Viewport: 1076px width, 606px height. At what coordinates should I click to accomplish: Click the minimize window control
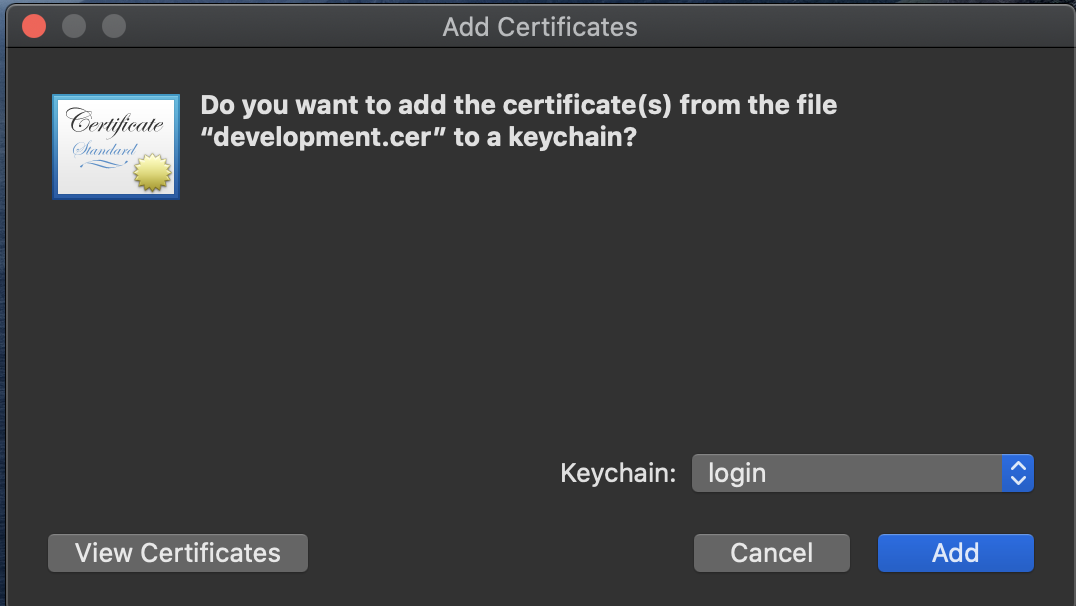[73, 26]
